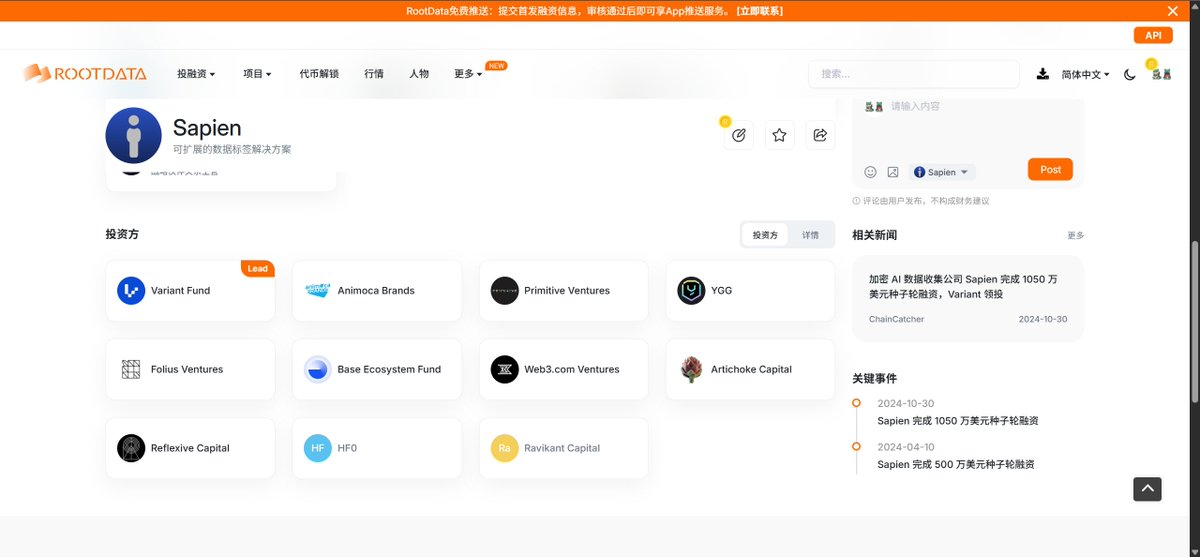
Task: Click the comment text input area
Action: 967,126
